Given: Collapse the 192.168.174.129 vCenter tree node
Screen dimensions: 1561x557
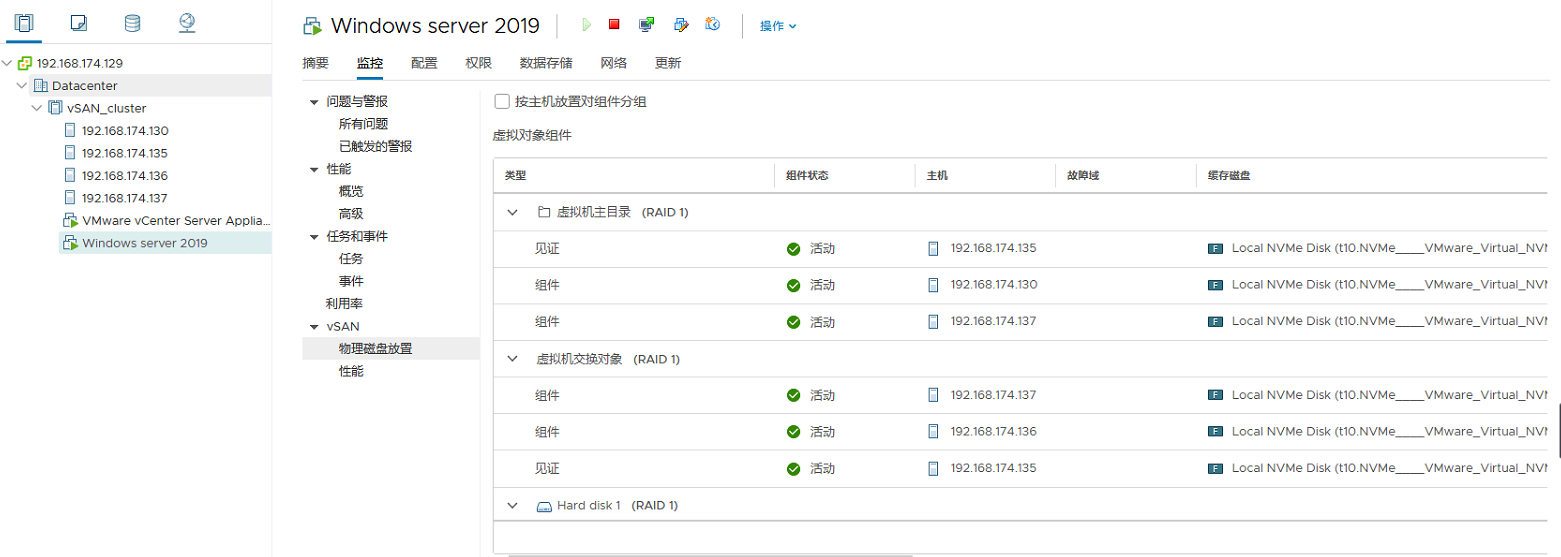Looking at the screenshot, I should tap(8, 63).
